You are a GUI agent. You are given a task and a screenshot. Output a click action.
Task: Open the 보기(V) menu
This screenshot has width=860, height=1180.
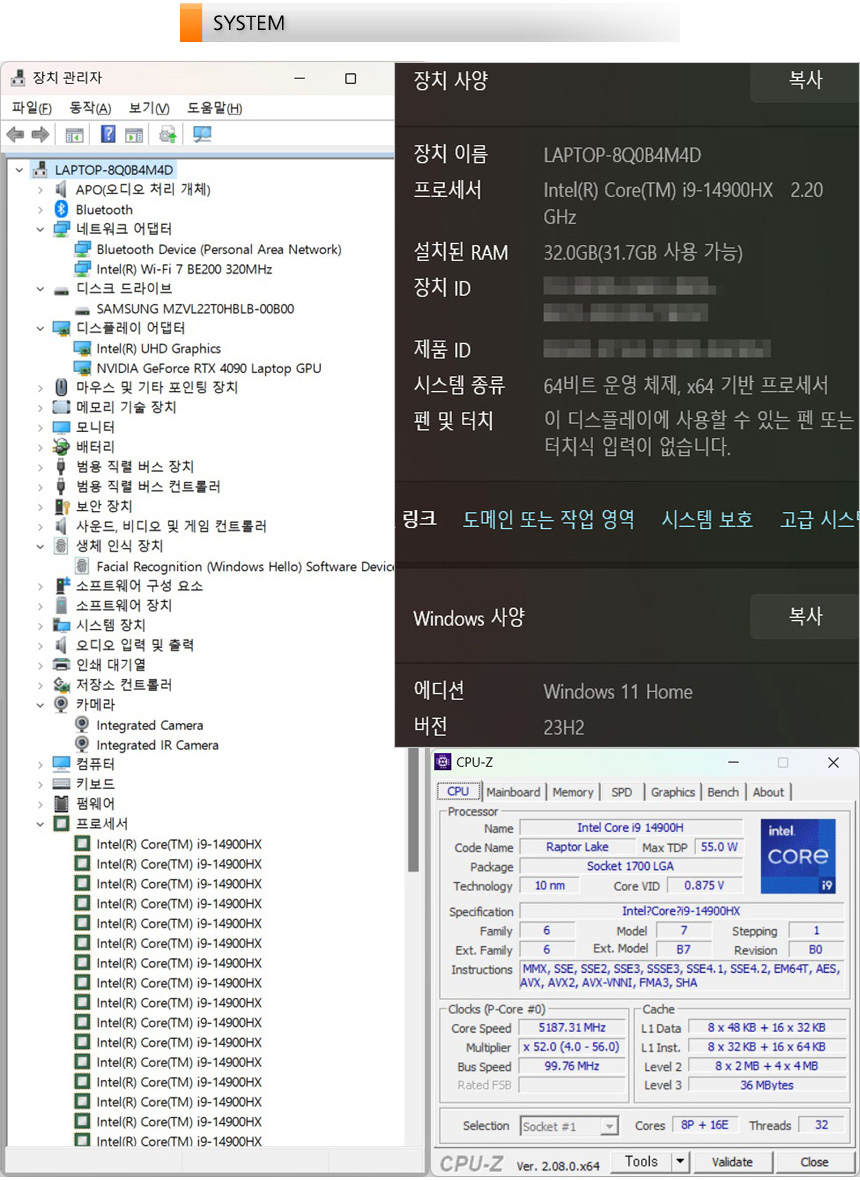point(149,108)
